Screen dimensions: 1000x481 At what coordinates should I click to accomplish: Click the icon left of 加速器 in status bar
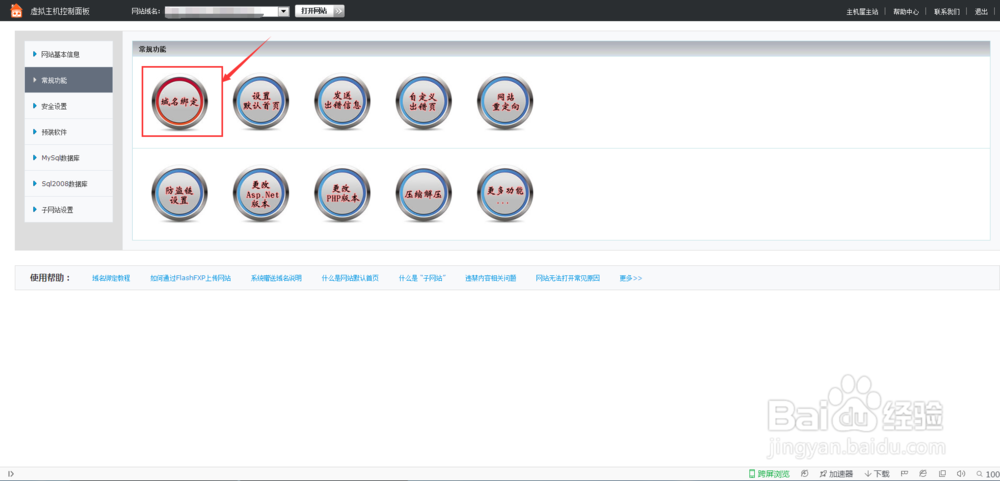coord(805,473)
